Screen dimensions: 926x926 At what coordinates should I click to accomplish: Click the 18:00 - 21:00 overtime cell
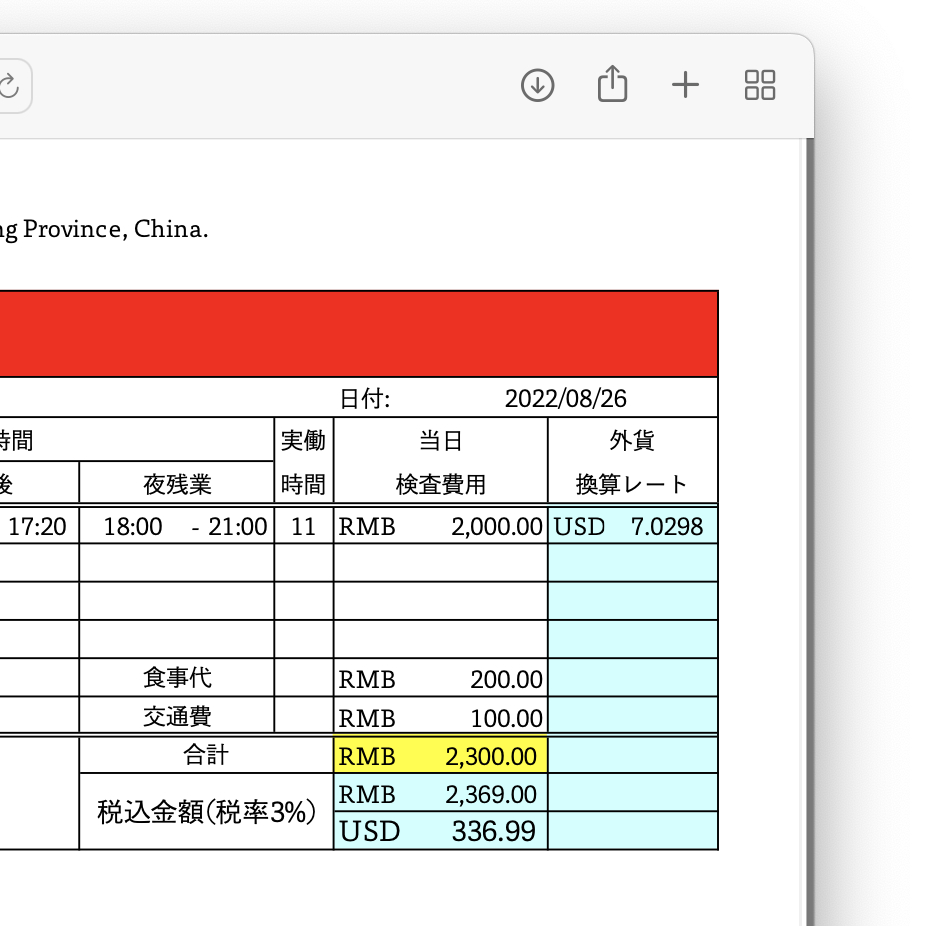177,526
